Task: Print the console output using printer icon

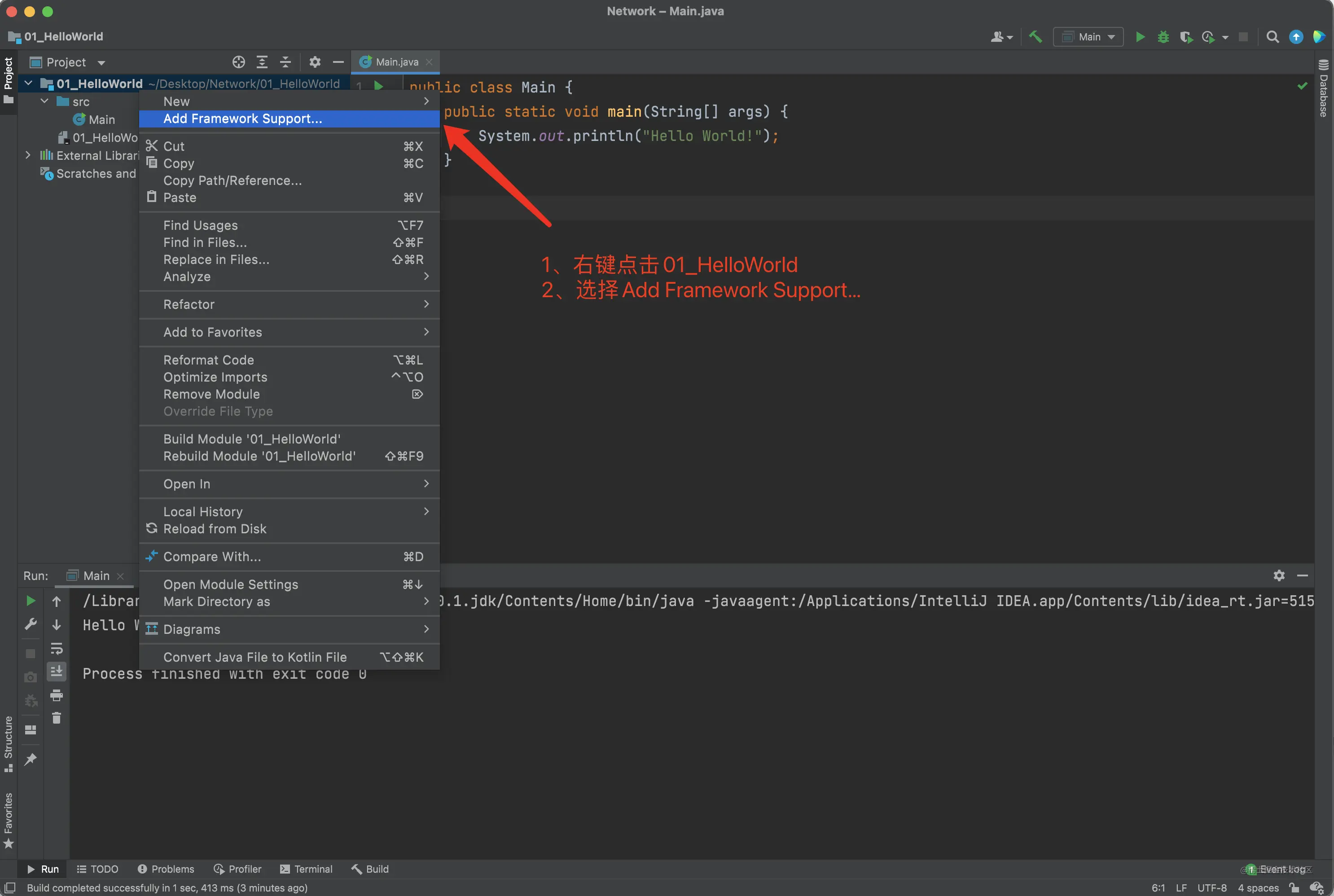Action: pyautogui.click(x=57, y=695)
